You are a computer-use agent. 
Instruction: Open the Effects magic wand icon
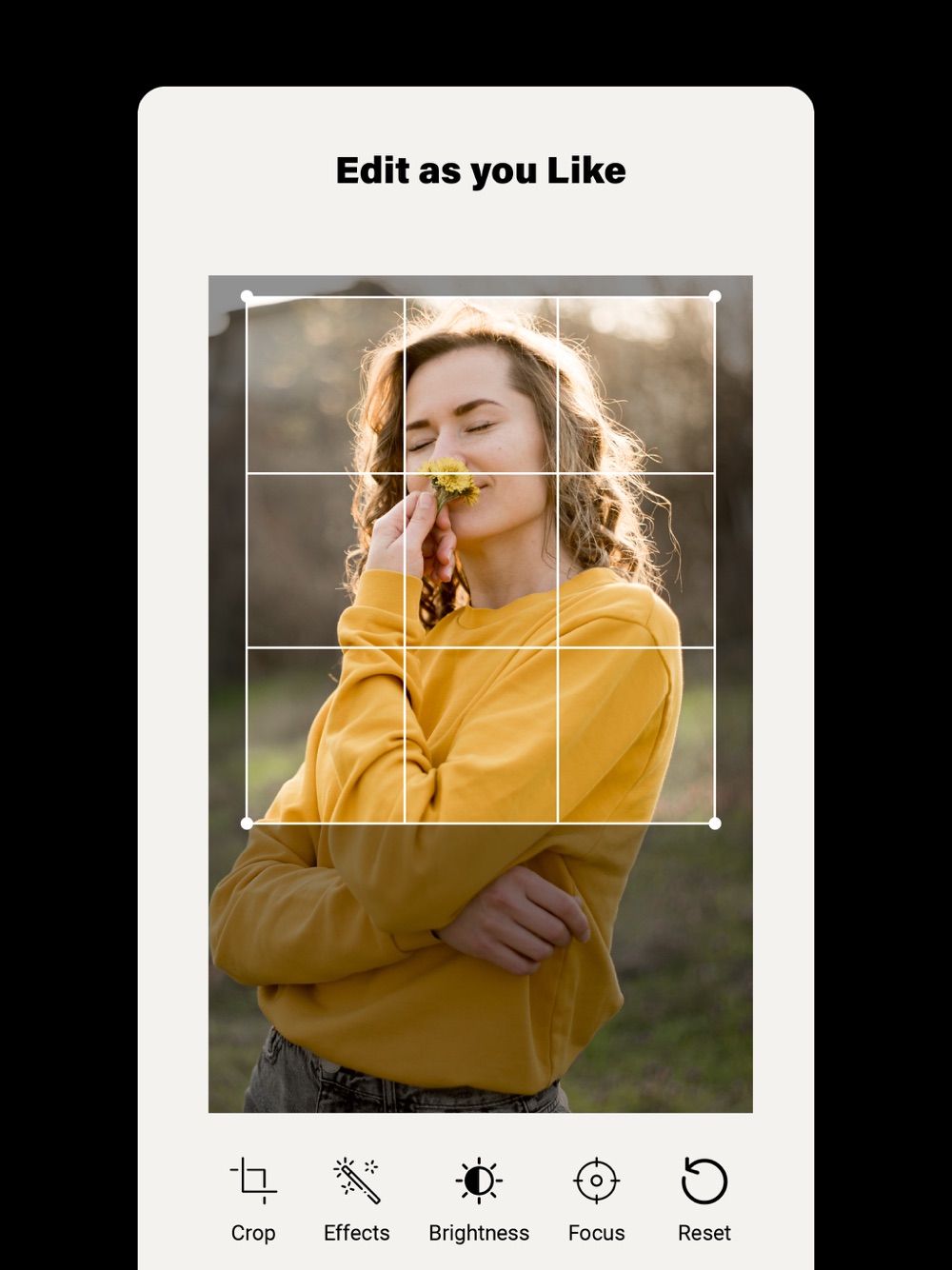click(356, 1181)
